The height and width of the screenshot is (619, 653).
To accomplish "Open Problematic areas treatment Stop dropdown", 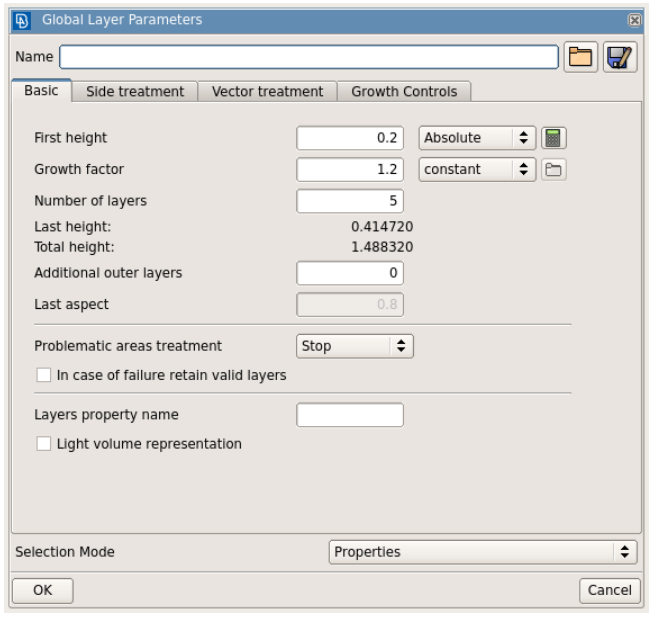I will pyautogui.click(x=355, y=346).
